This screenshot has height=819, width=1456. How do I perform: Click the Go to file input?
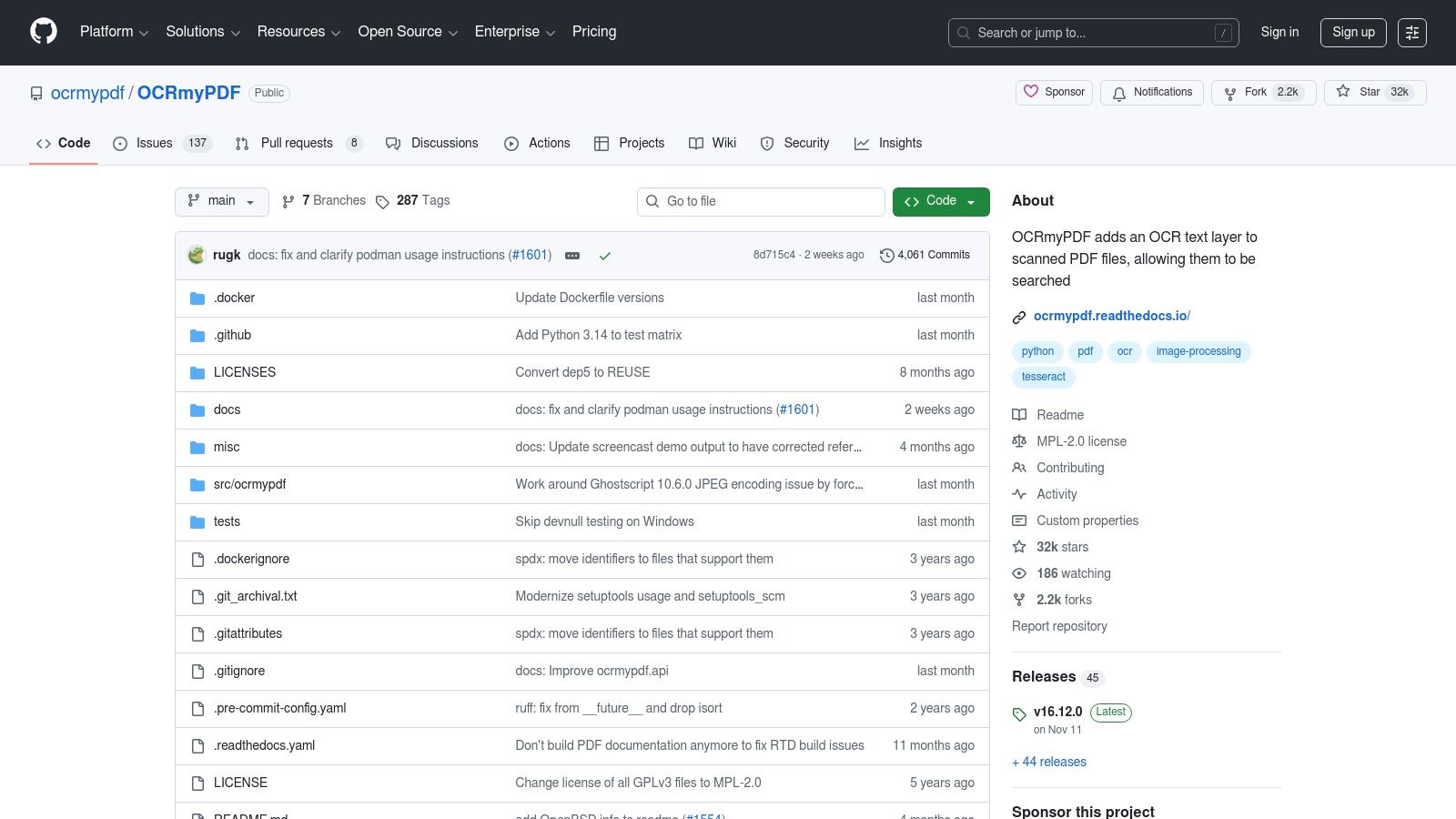pos(761,201)
